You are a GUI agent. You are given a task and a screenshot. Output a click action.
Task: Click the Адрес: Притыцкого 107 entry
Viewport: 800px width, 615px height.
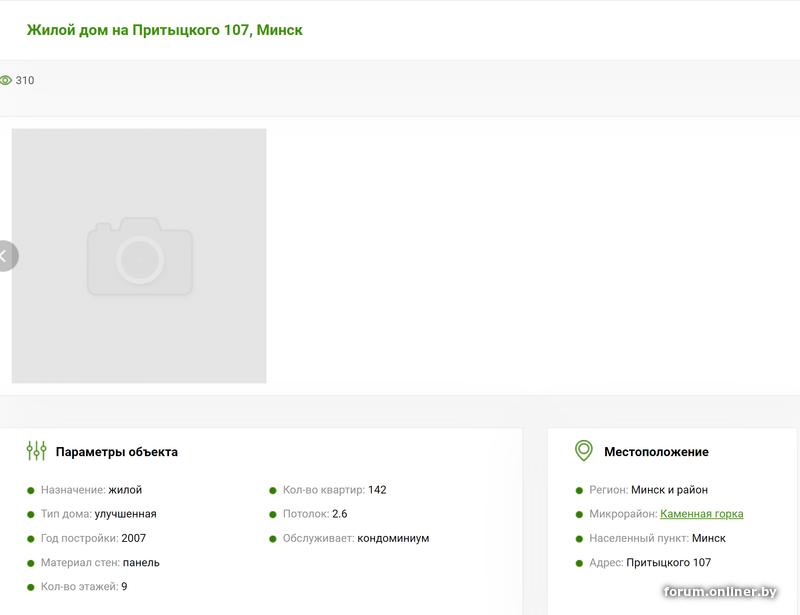click(x=650, y=562)
